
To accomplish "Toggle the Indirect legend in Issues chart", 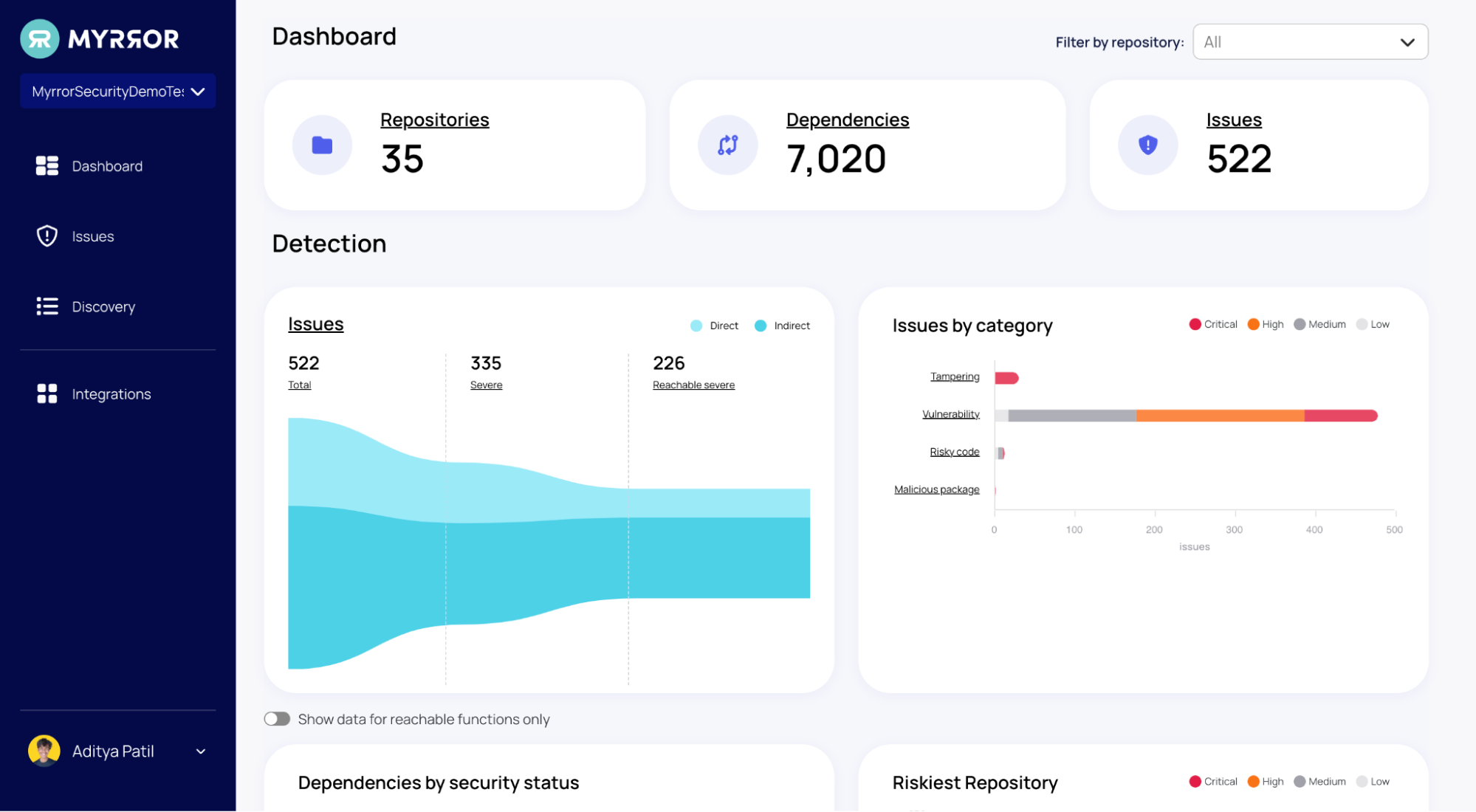I will [x=782, y=326].
